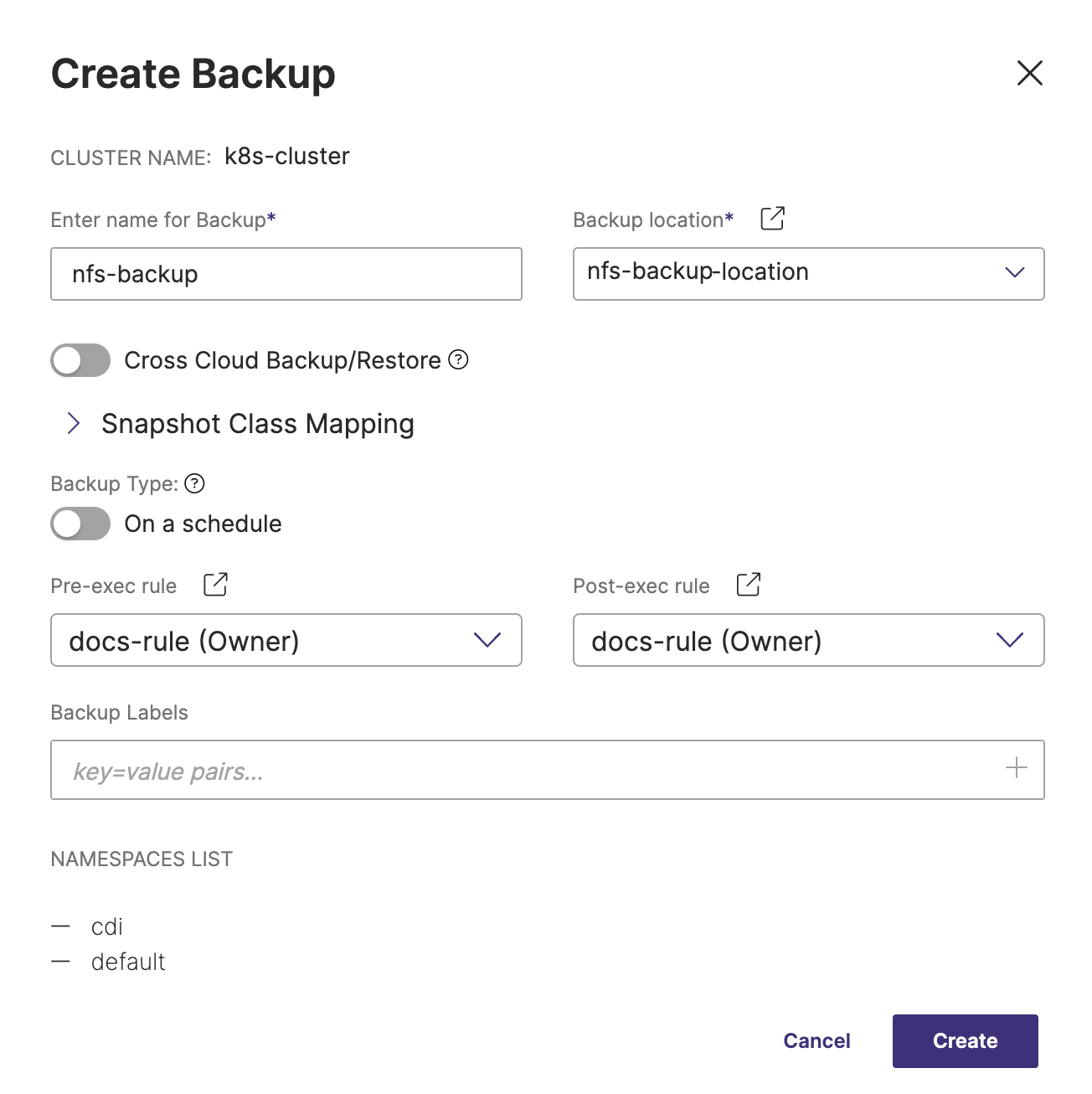Image resolution: width=1092 pixels, height=1094 pixels.
Task: Click the Create button
Action: click(965, 1040)
